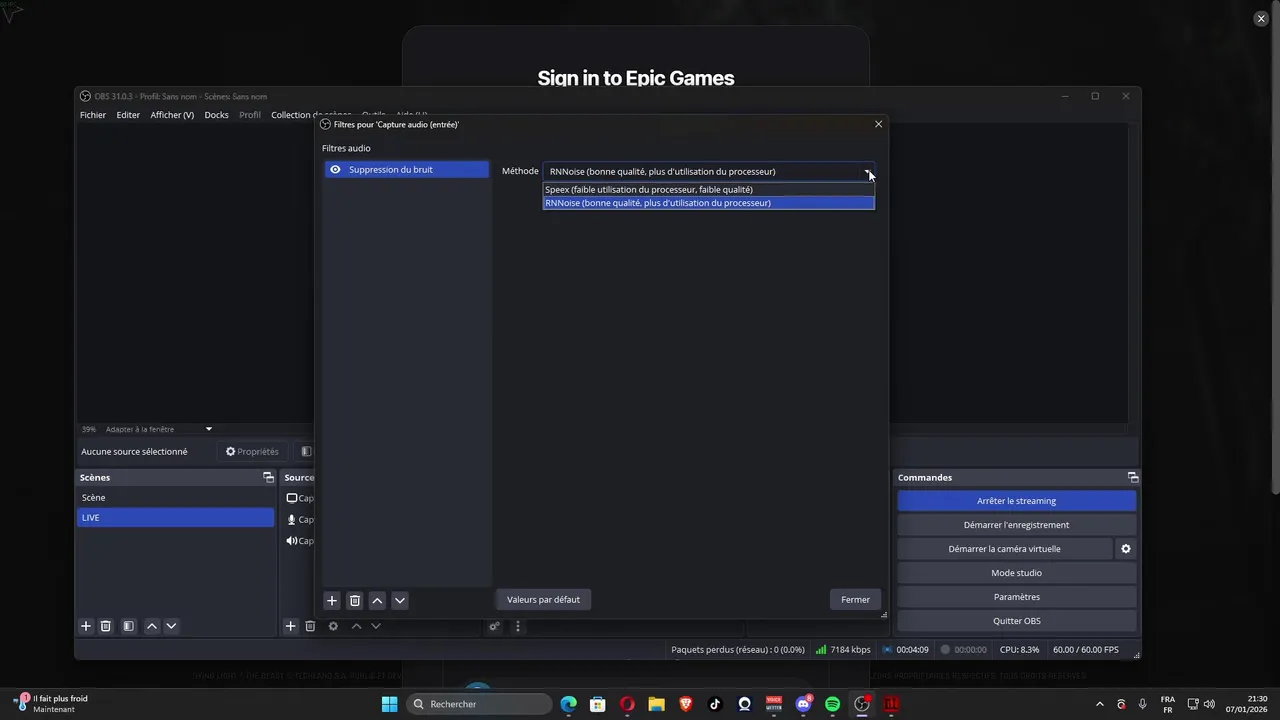Image resolution: width=1280 pixels, height=720 pixels.
Task: Click the Propriétés button with gear
Action: [x=252, y=452]
